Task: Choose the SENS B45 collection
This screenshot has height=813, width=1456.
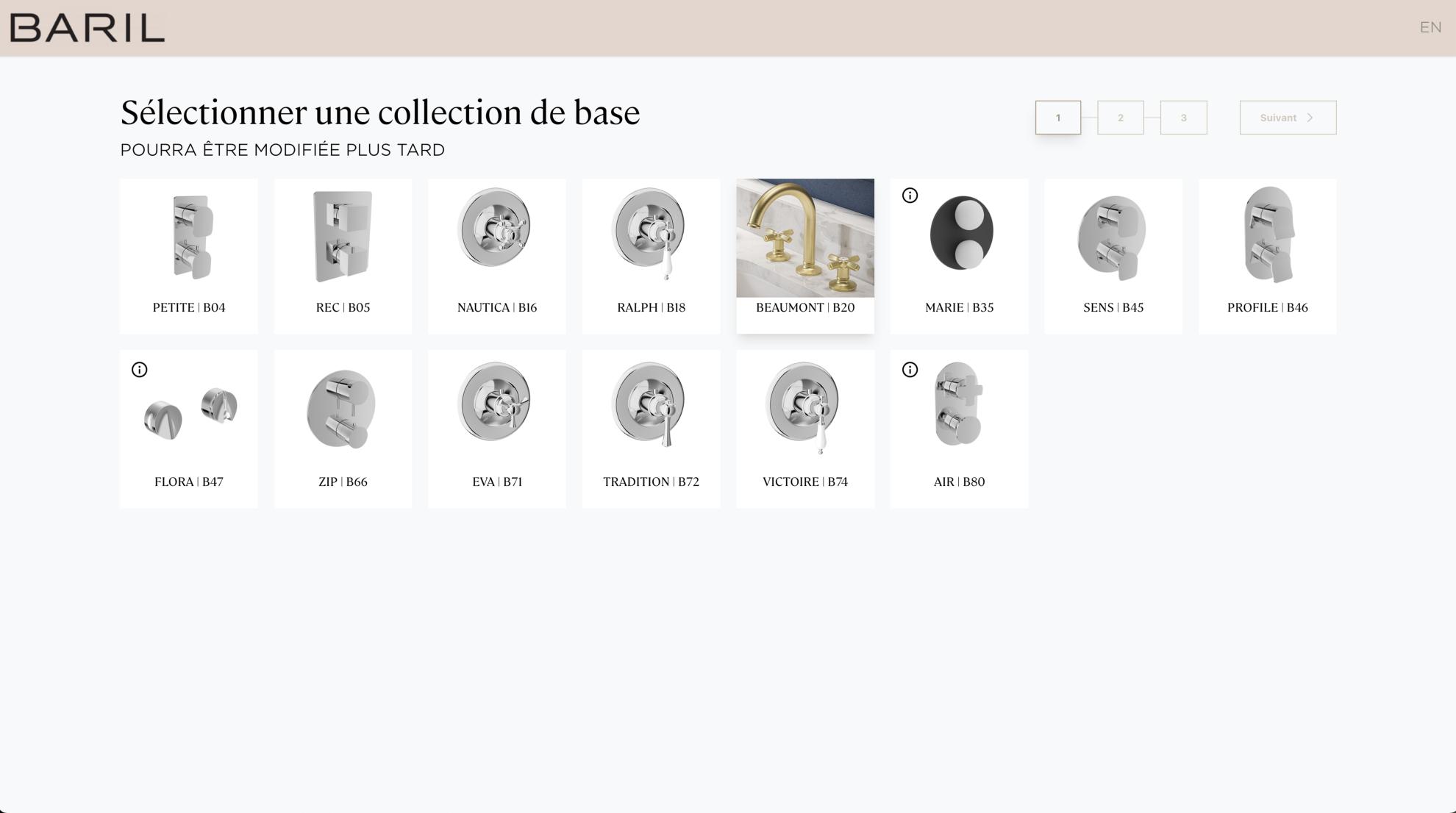Action: pos(1113,255)
